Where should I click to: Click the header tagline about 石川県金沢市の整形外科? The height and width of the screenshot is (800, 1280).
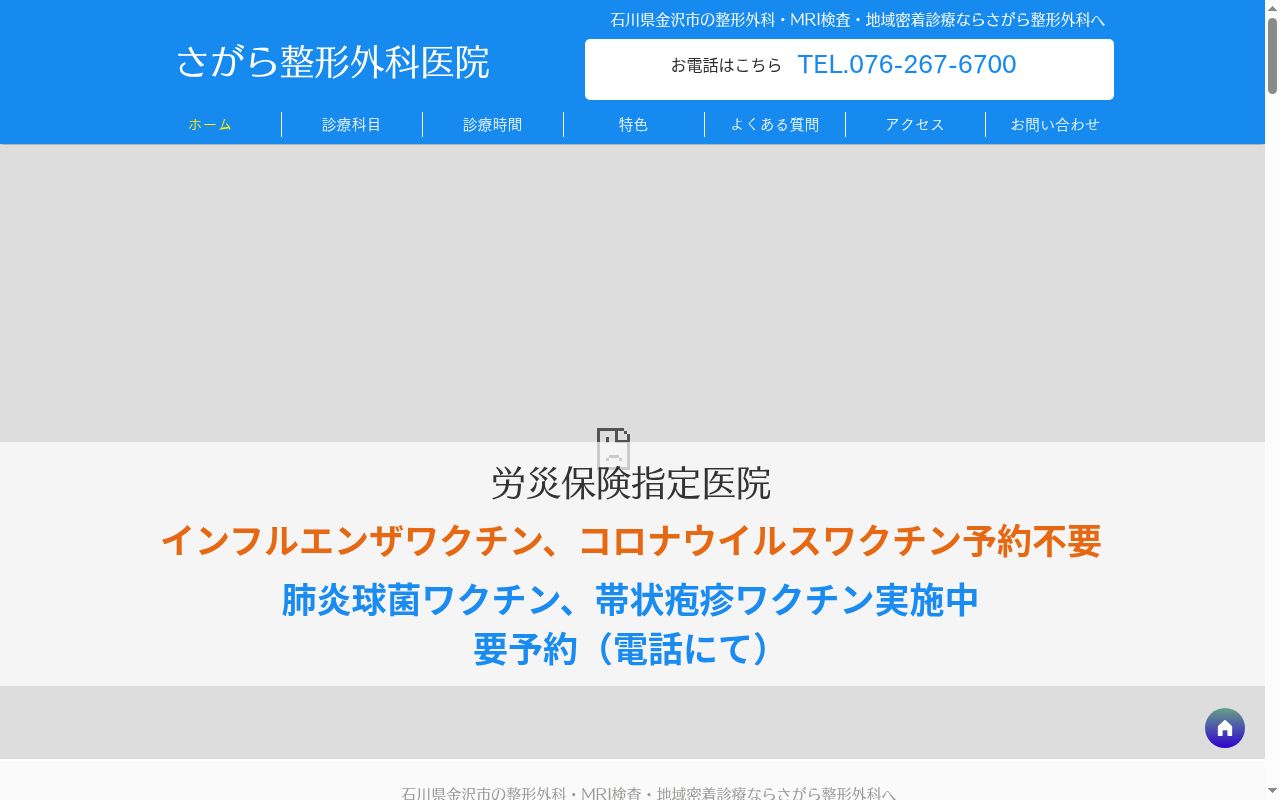[x=858, y=19]
